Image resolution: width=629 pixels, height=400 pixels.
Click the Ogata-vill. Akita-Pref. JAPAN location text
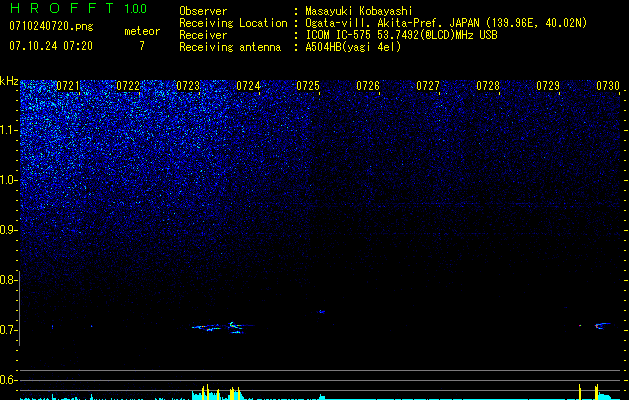click(446, 23)
